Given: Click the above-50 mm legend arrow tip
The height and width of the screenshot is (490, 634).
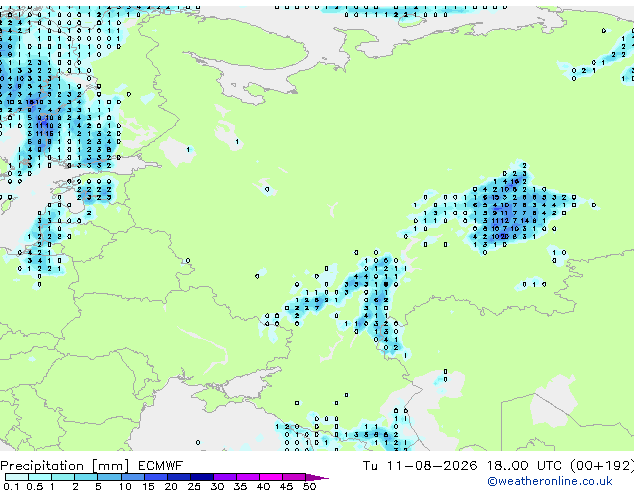Looking at the screenshot, I should (317, 477).
